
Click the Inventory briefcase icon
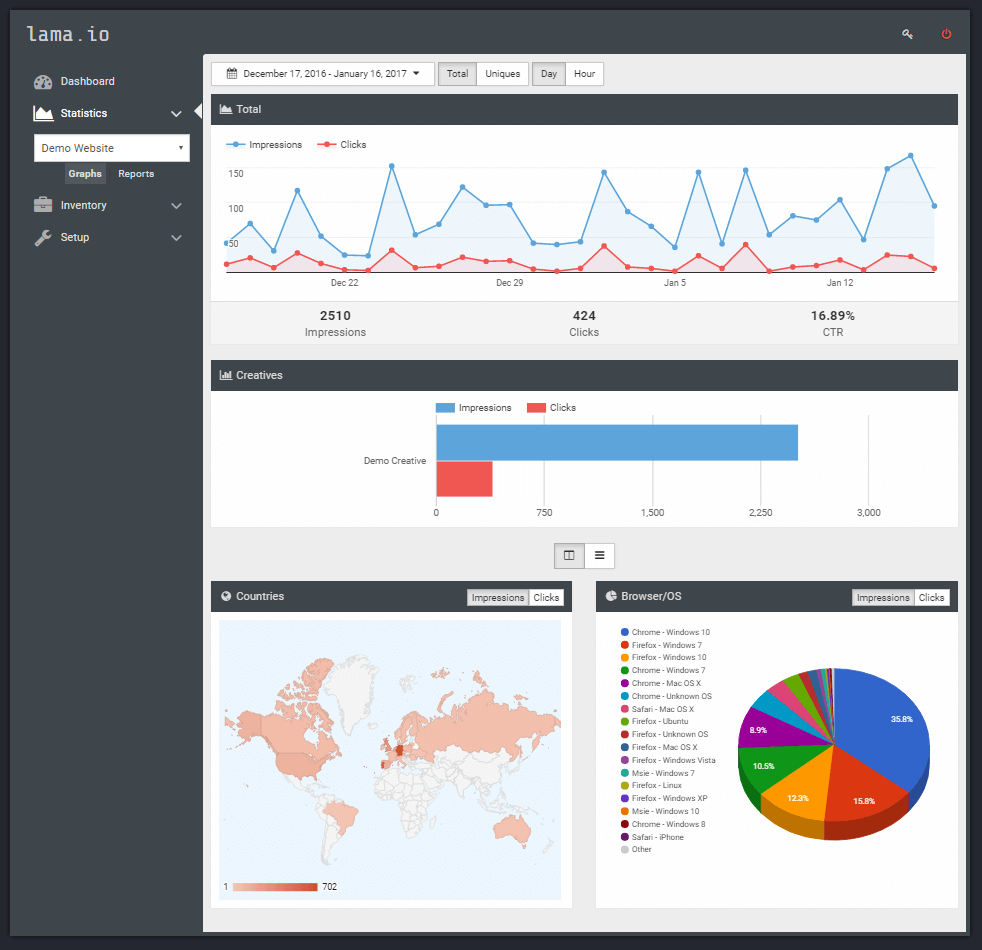point(43,205)
